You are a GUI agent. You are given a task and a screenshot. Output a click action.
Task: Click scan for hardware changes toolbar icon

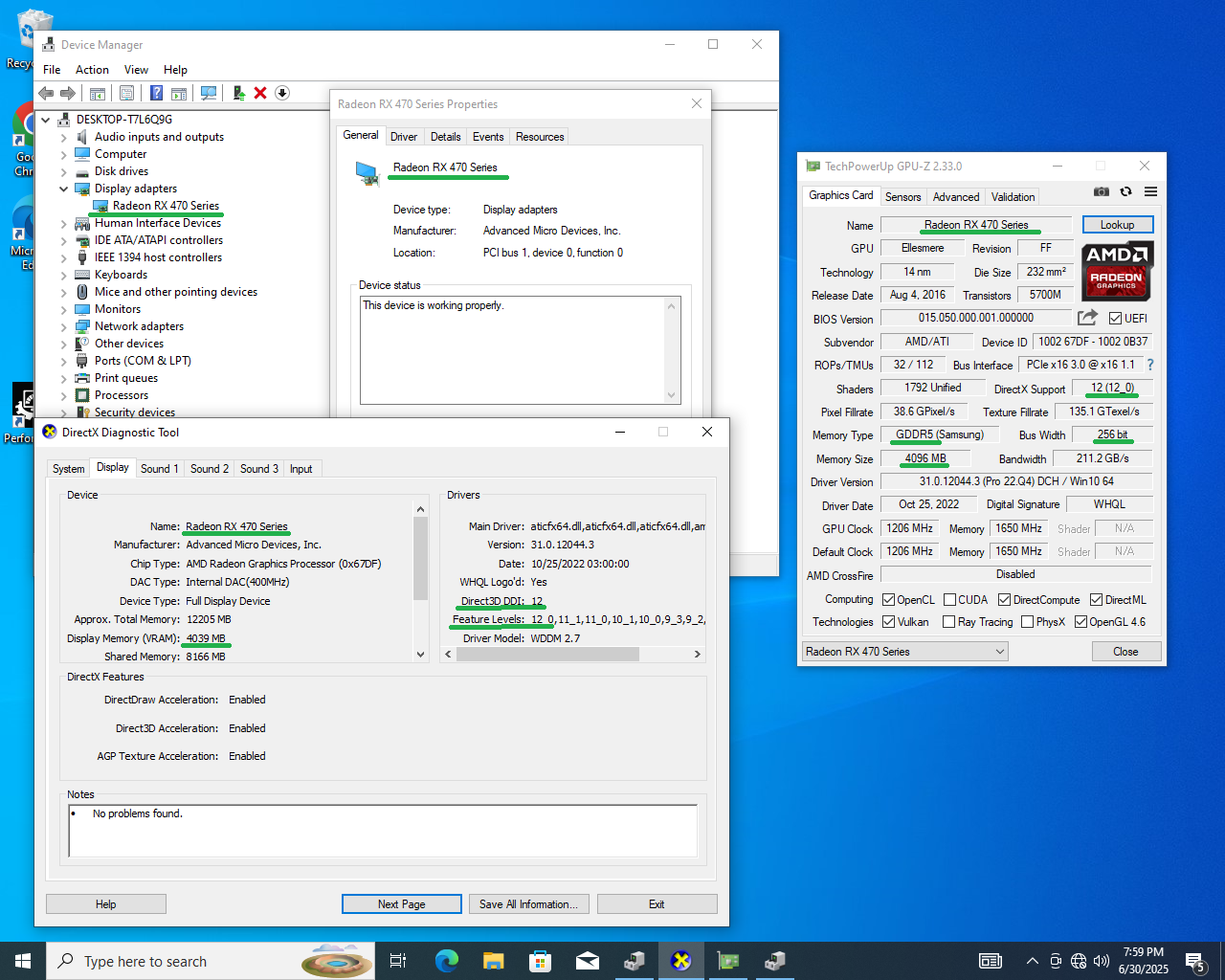[209, 93]
